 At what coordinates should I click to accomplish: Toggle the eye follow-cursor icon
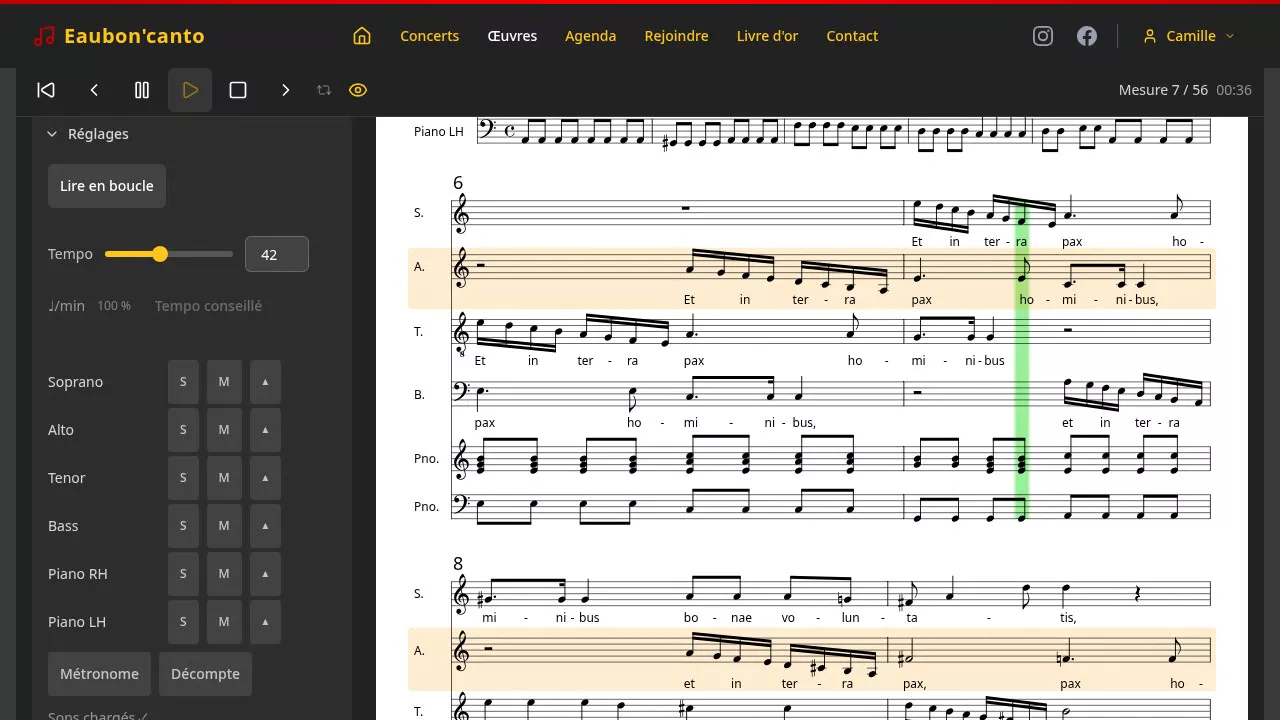(x=358, y=90)
